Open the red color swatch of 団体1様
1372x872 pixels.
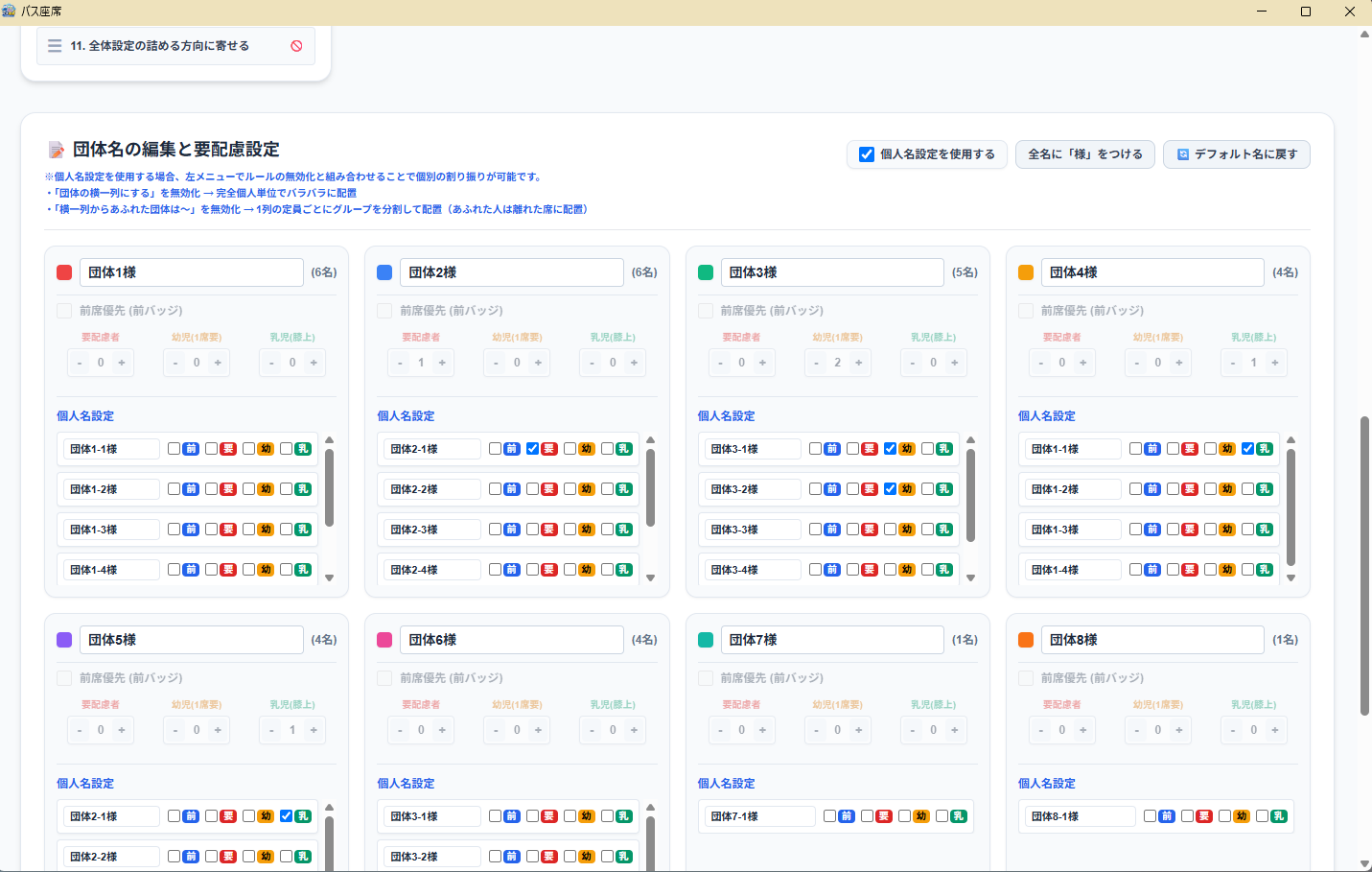(64, 272)
